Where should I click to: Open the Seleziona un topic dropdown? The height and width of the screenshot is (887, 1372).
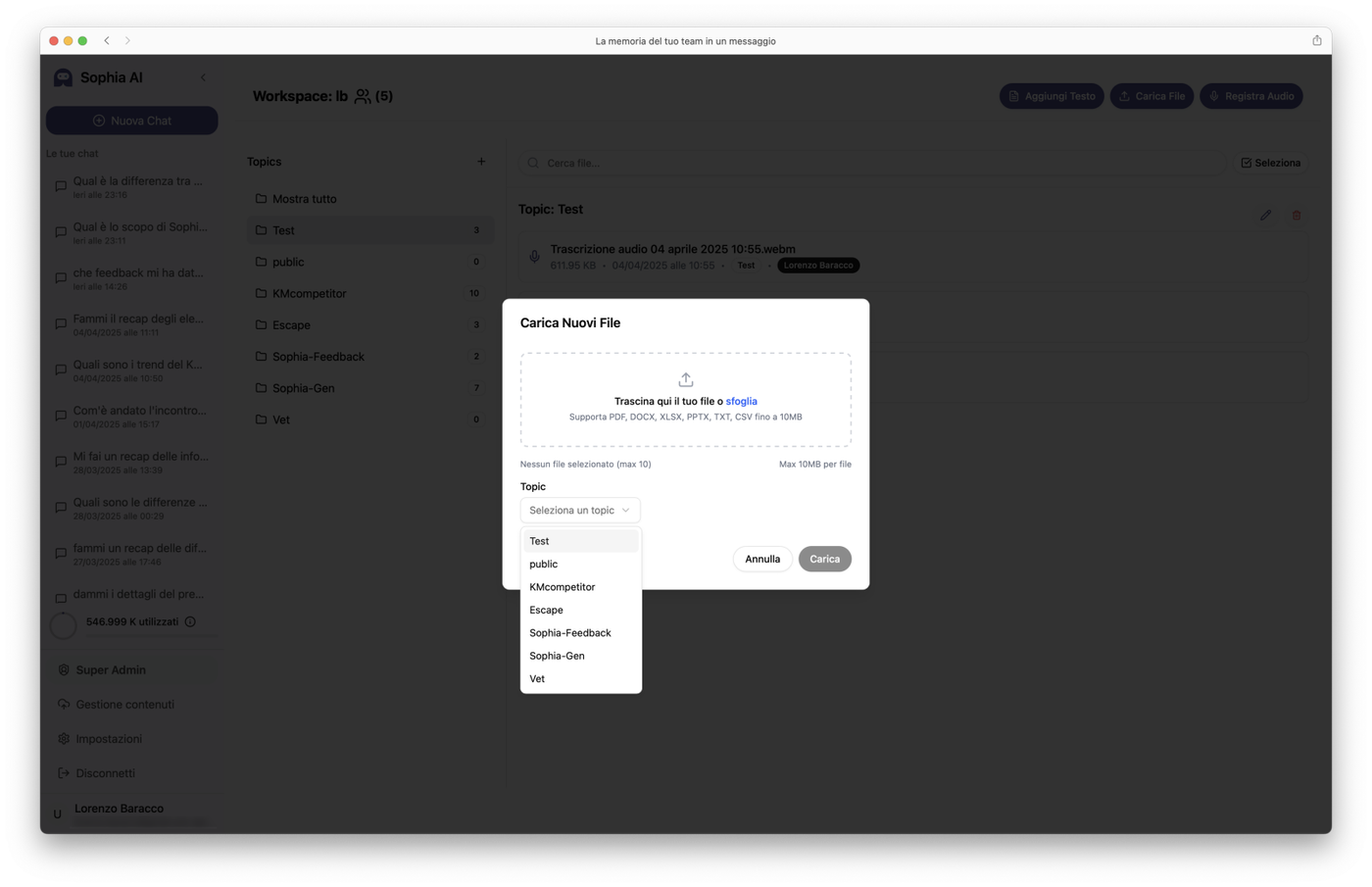click(580, 510)
